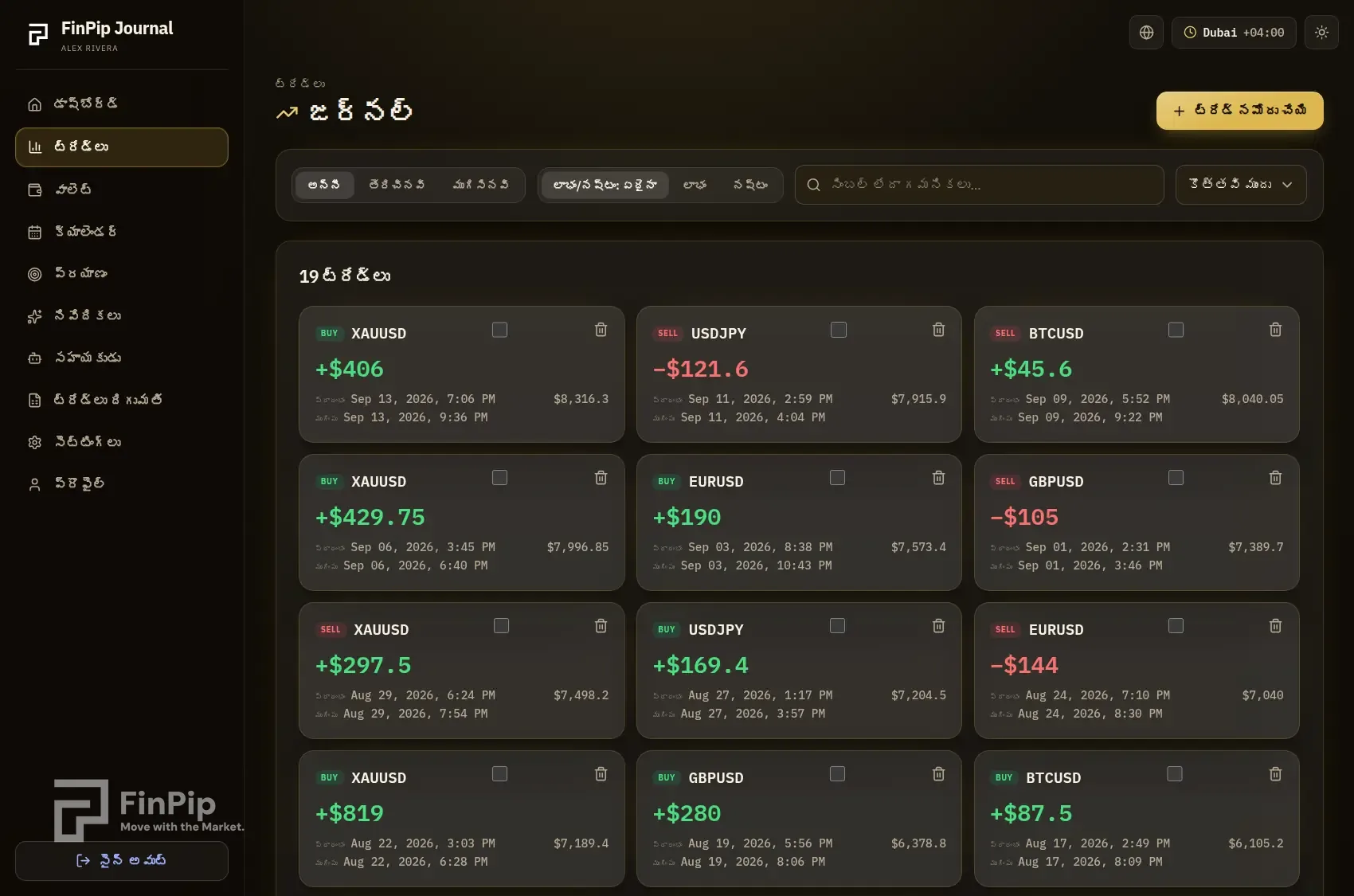Click the globe language icon

point(1146,33)
